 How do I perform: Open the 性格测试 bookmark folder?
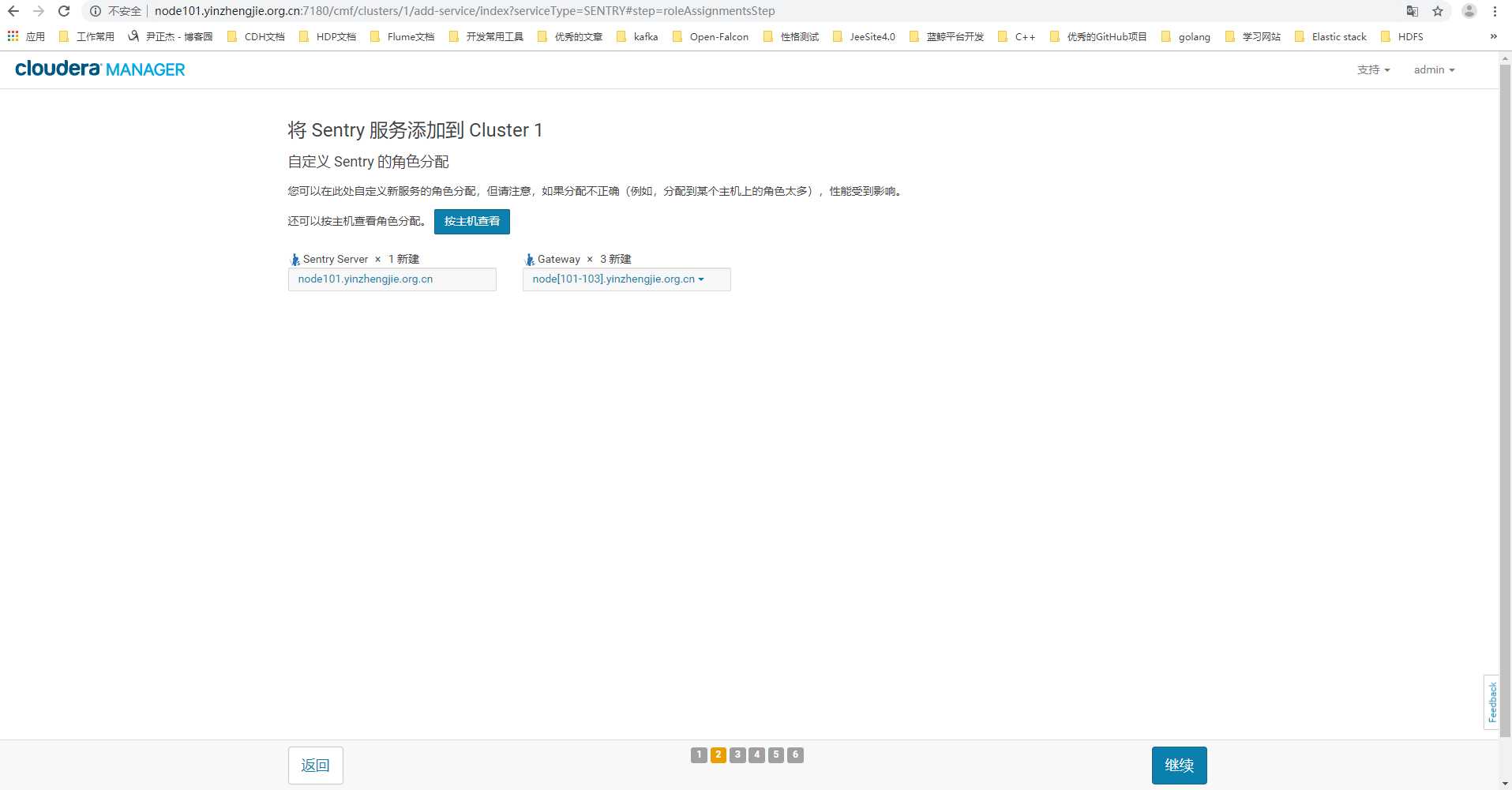click(791, 36)
